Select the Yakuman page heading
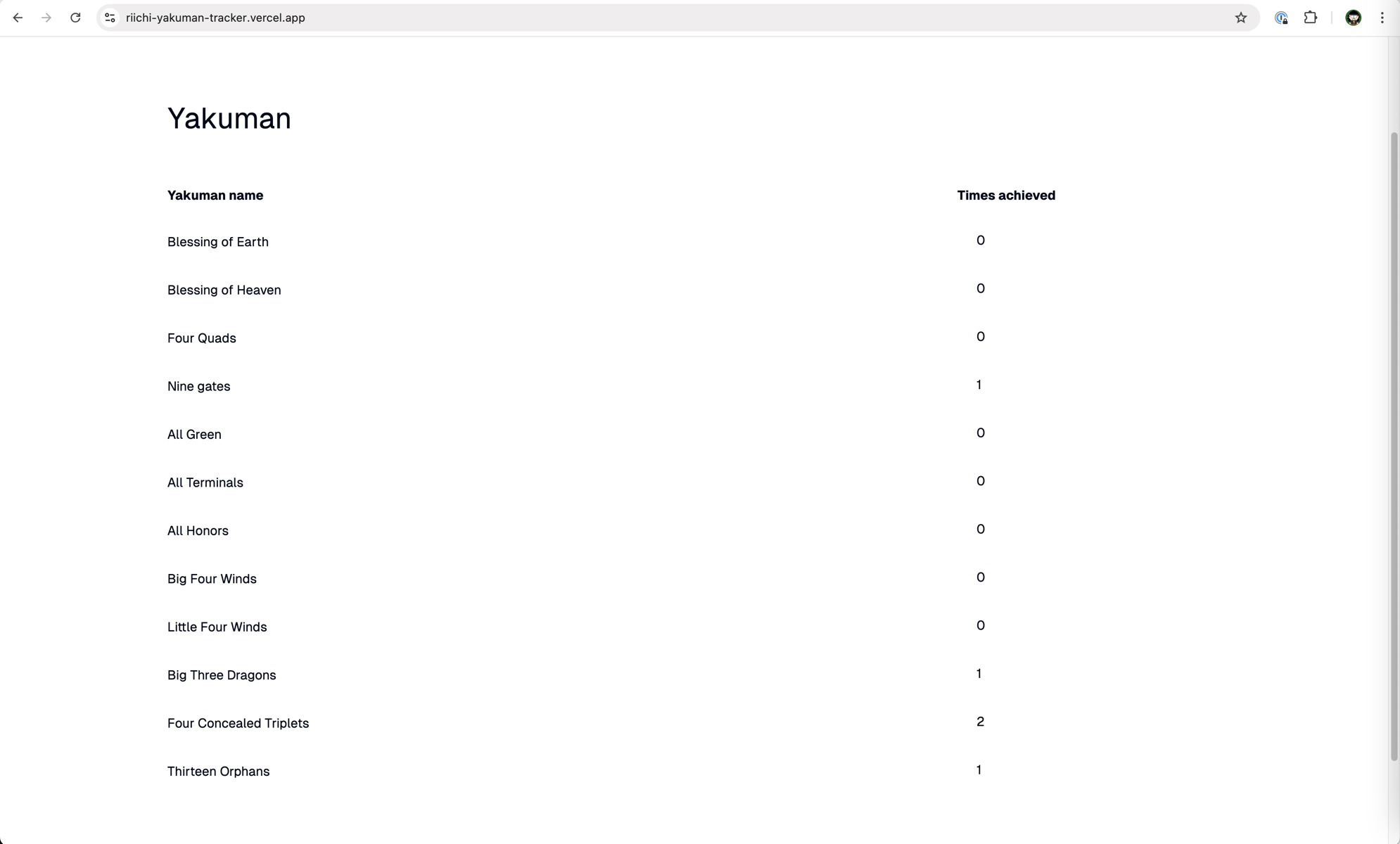Image resolution: width=1400 pixels, height=844 pixels. click(x=229, y=118)
